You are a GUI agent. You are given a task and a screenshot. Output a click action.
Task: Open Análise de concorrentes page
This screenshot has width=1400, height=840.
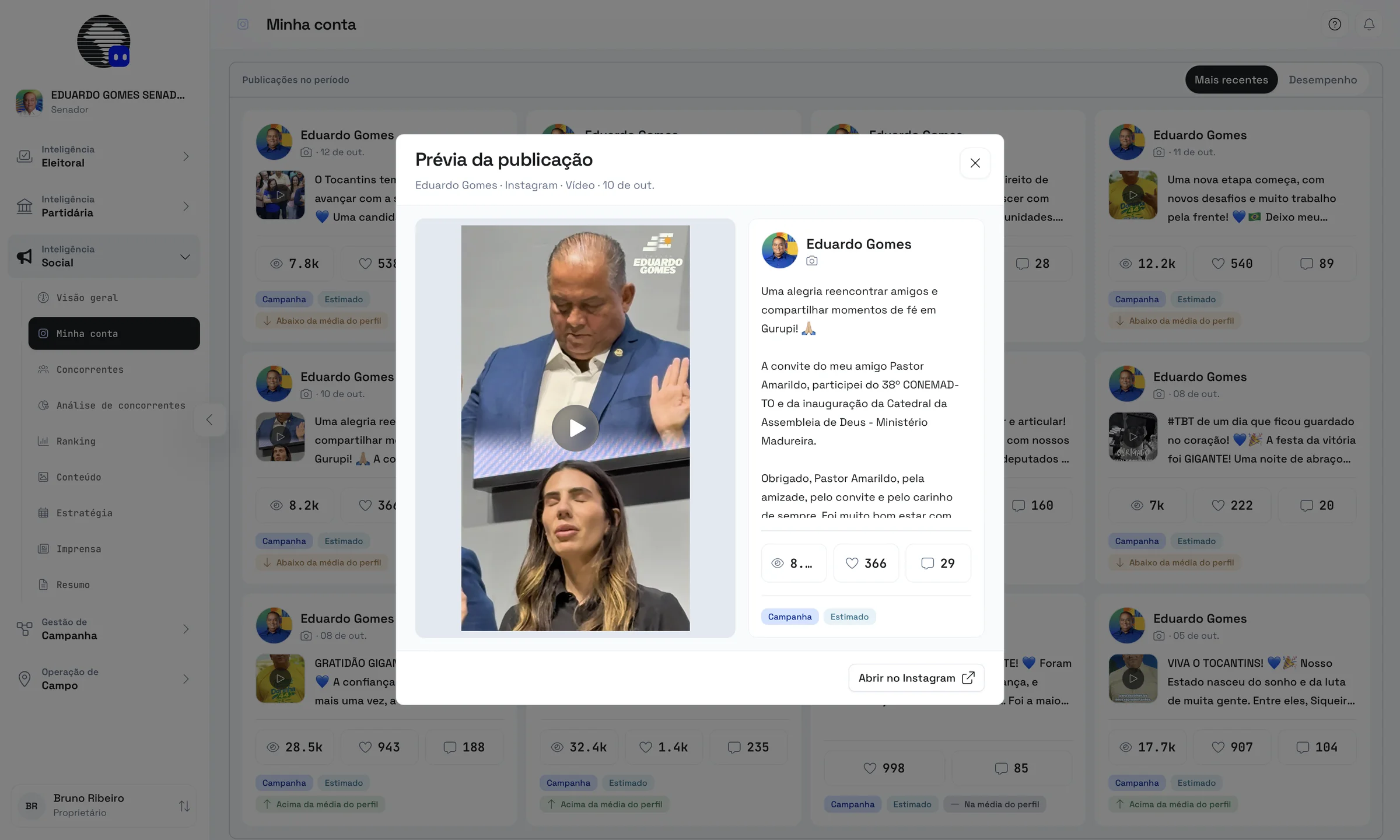[114, 405]
